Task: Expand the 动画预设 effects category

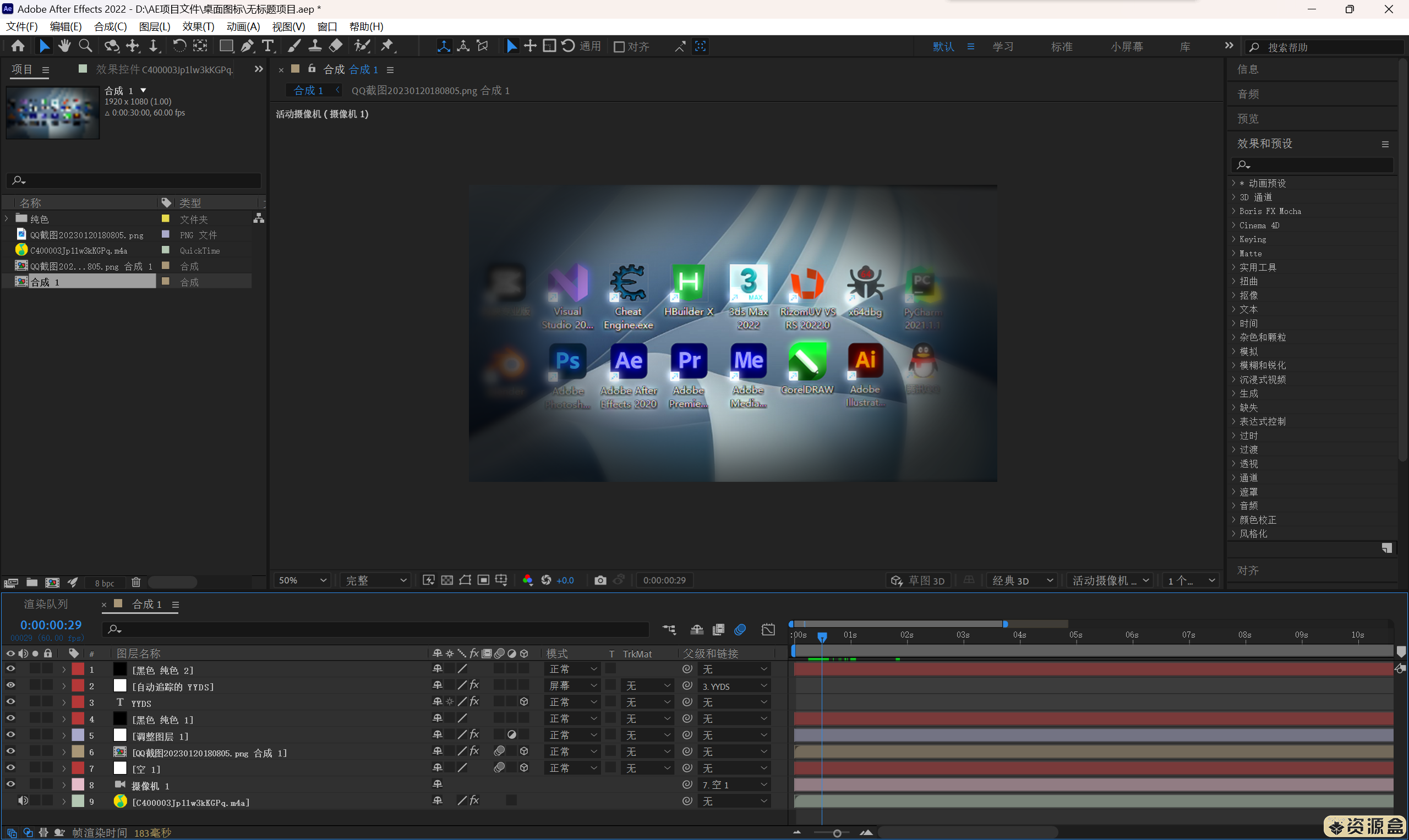Action: pyautogui.click(x=1233, y=183)
